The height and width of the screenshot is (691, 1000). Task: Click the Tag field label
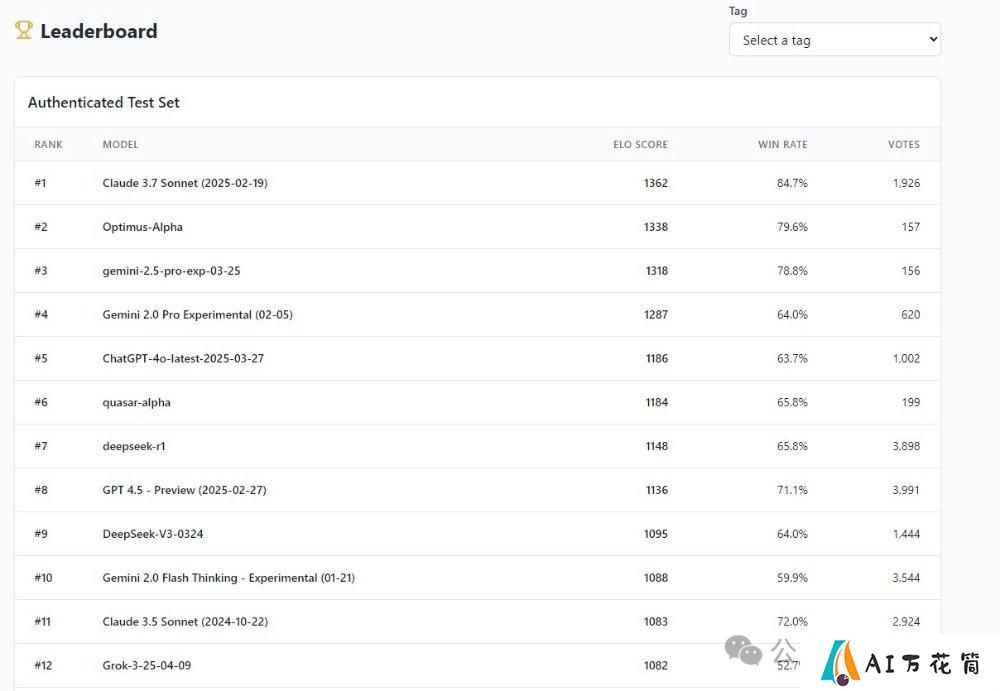click(x=738, y=11)
